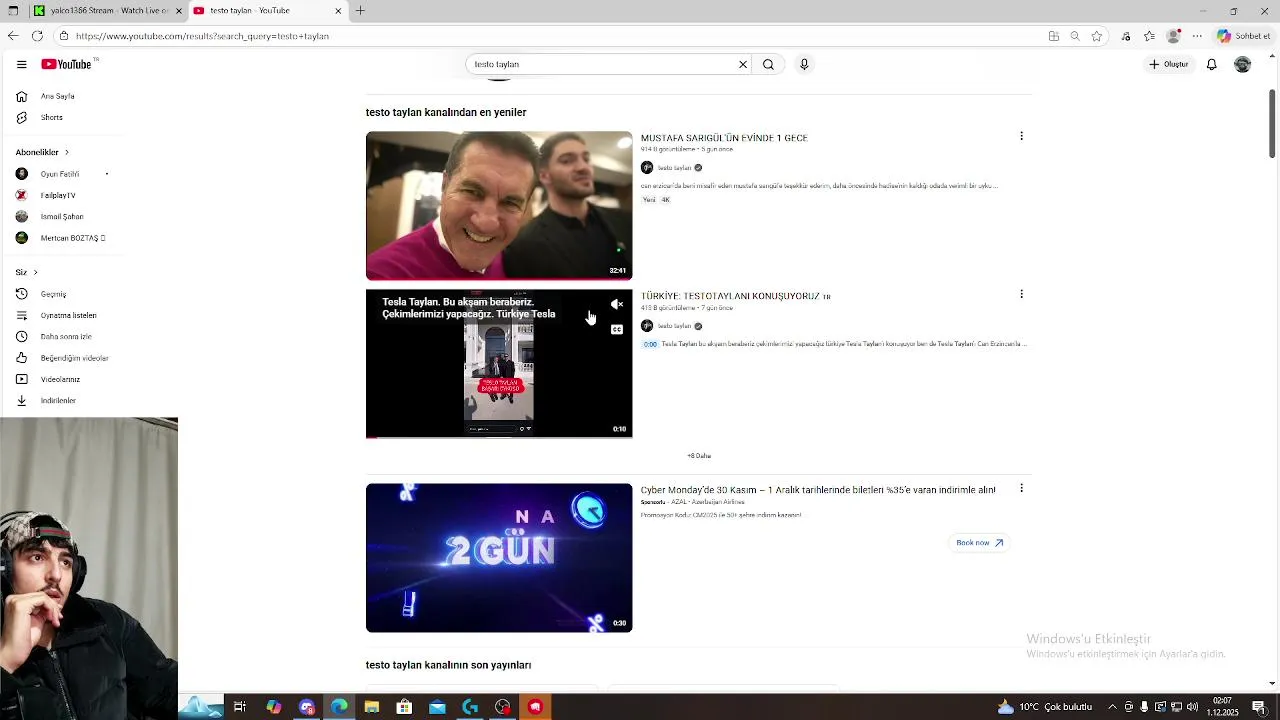Open Edge settings and more menu
Viewport: 1280px width, 720px height.
pos(1197,36)
